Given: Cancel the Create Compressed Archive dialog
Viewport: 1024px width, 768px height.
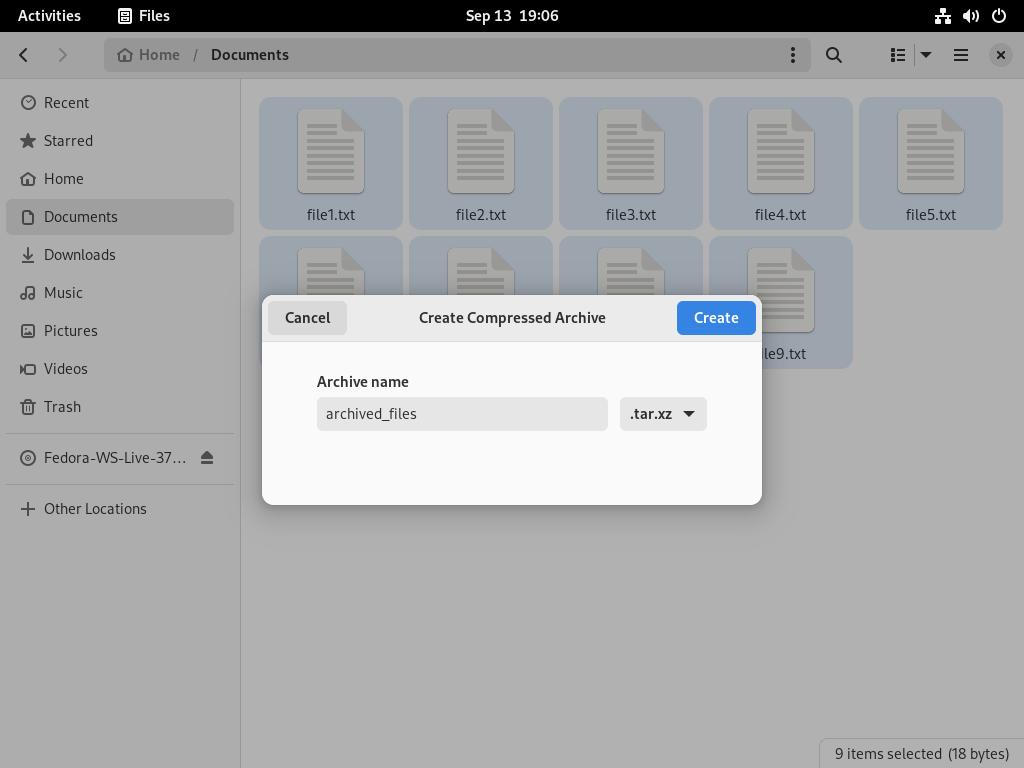Looking at the screenshot, I should (x=307, y=318).
